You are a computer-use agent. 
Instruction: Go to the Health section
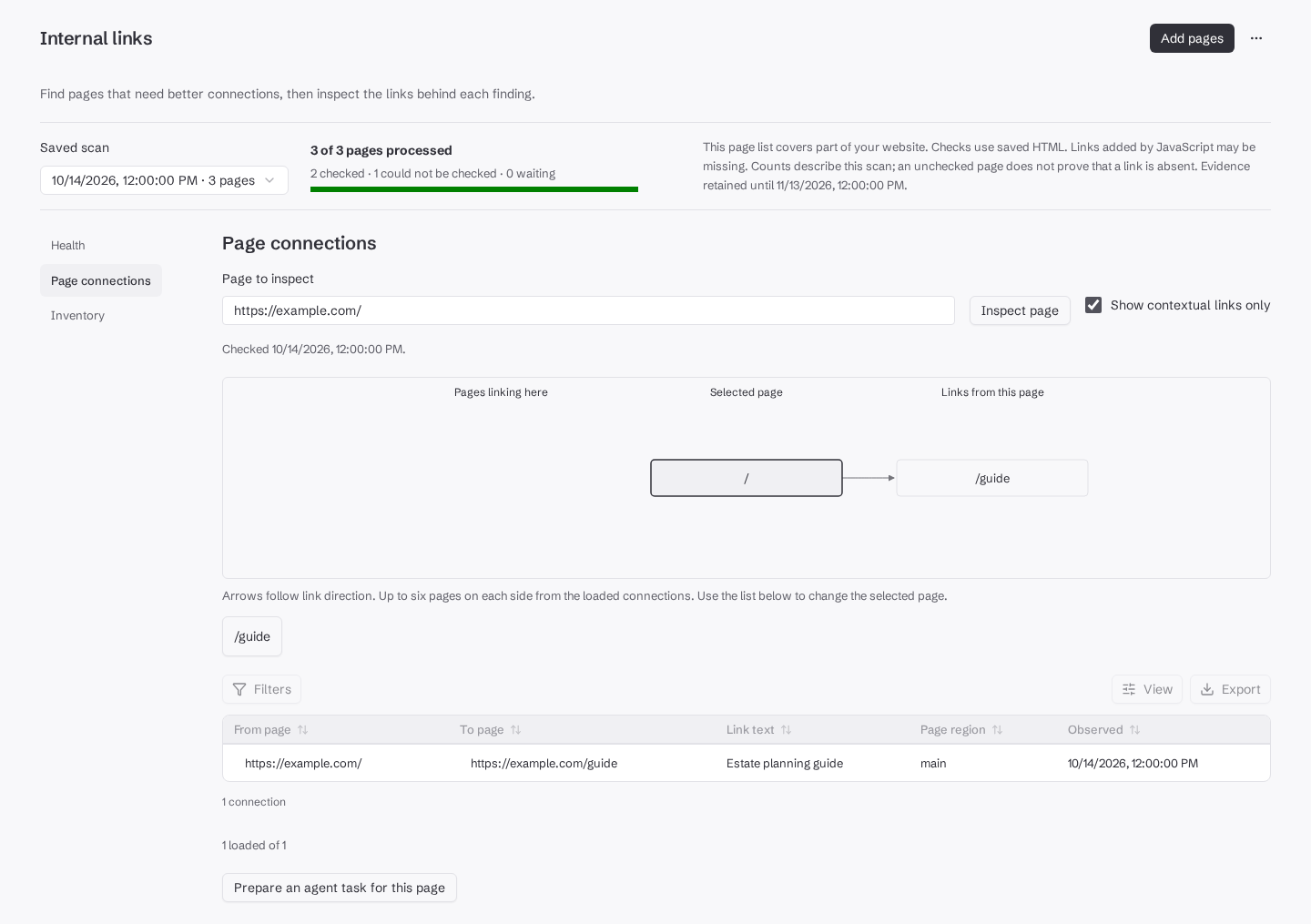[x=68, y=246]
